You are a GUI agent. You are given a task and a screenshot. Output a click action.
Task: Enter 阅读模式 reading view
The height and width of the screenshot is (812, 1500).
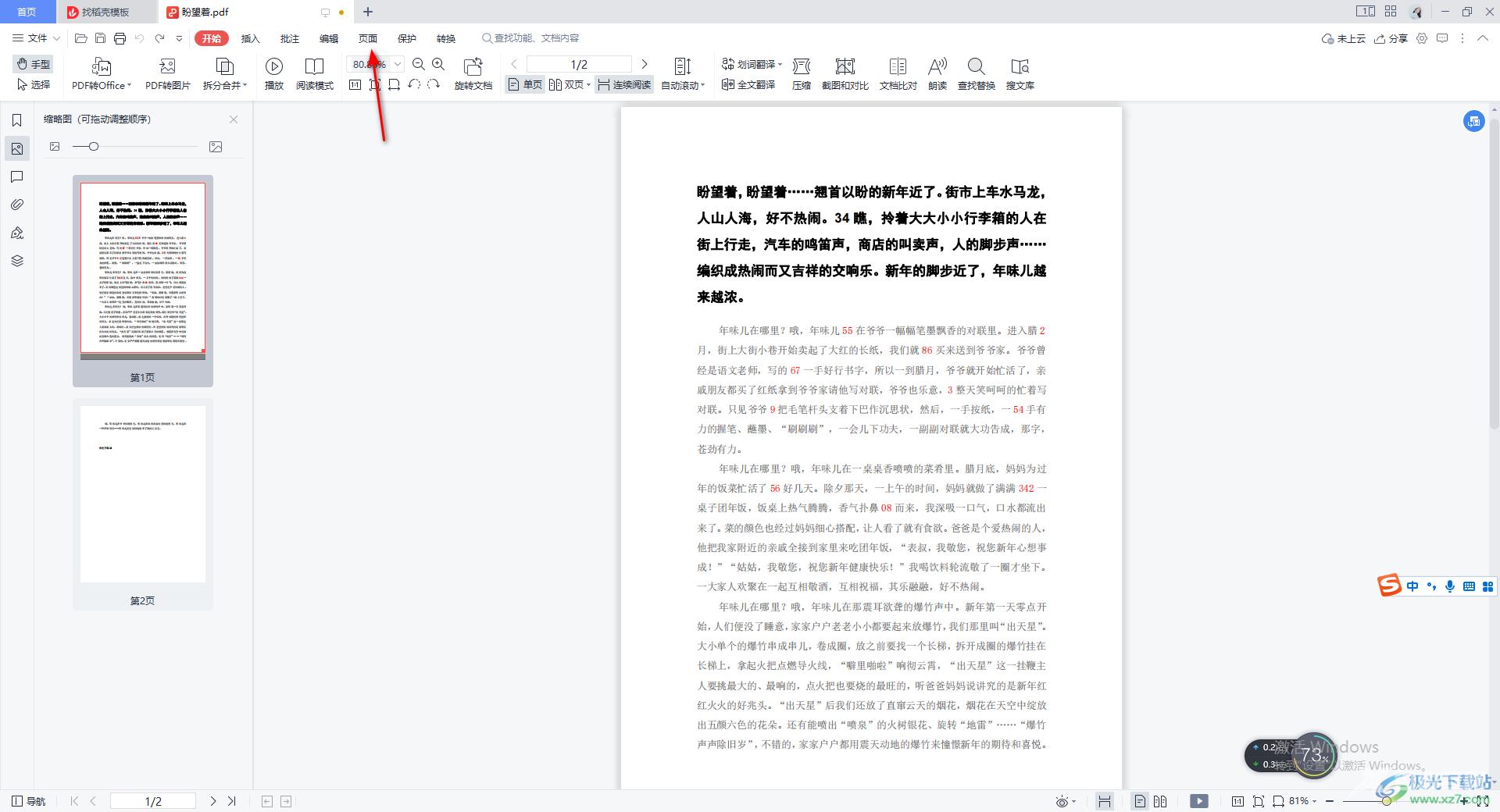[x=315, y=74]
